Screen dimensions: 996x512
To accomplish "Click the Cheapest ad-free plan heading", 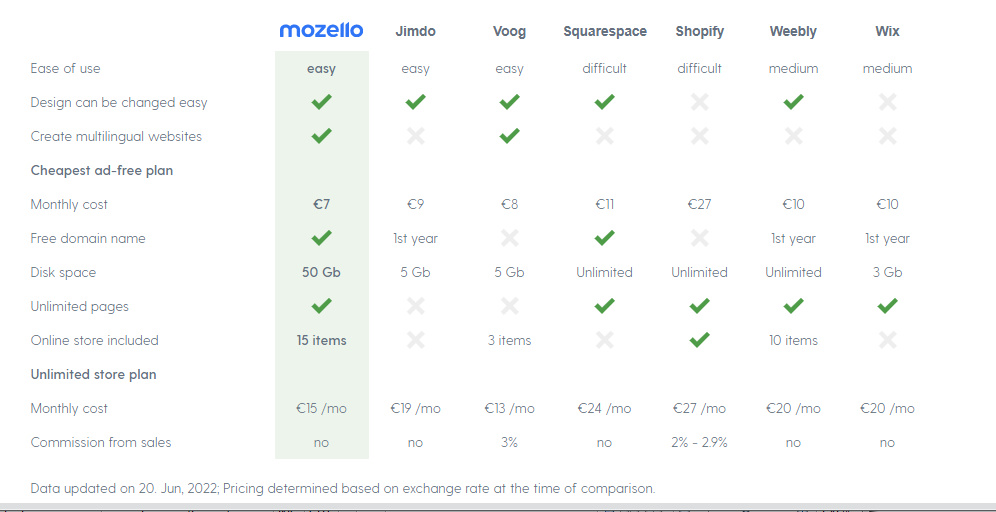I will pyautogui.click(x=102, y=170).
